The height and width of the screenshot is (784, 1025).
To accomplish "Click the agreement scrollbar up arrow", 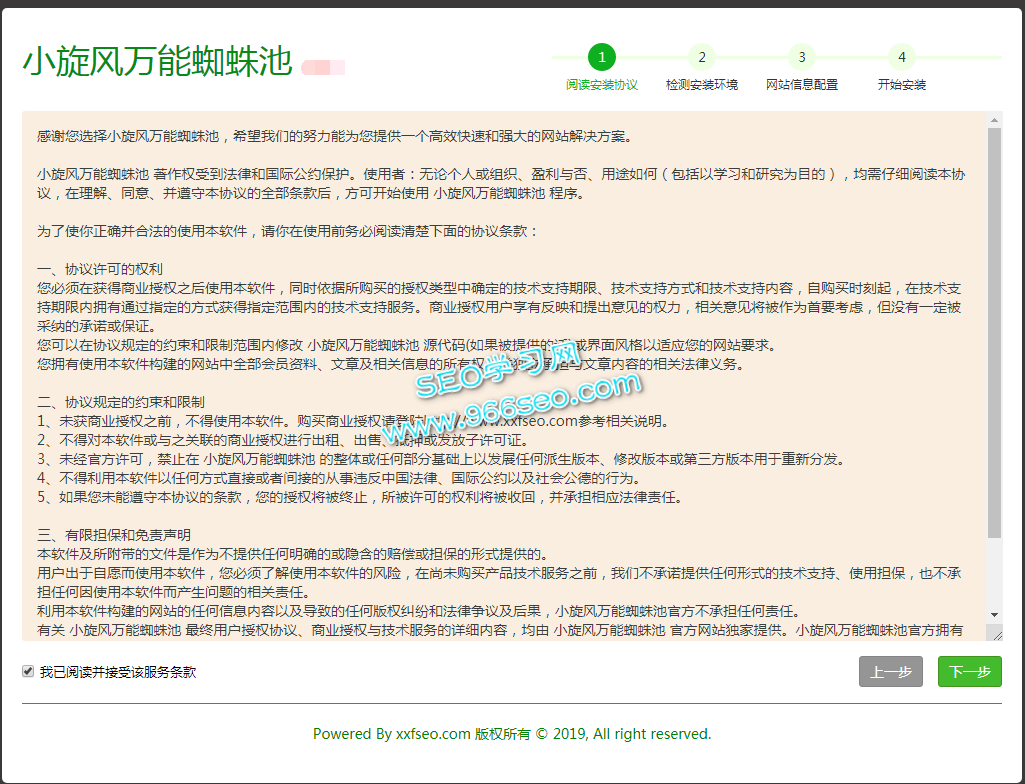I will click(994, 120).
